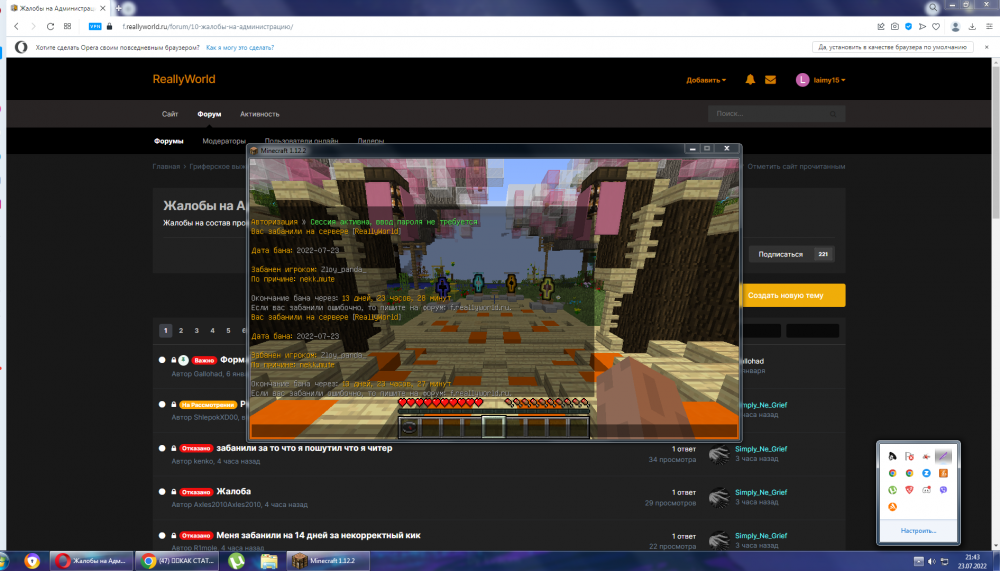Open topic 'забанили за то что я пошутил что я читер'
This screenshot has width=1000, height=571.
pyautogui.click(x=304, y=448)
